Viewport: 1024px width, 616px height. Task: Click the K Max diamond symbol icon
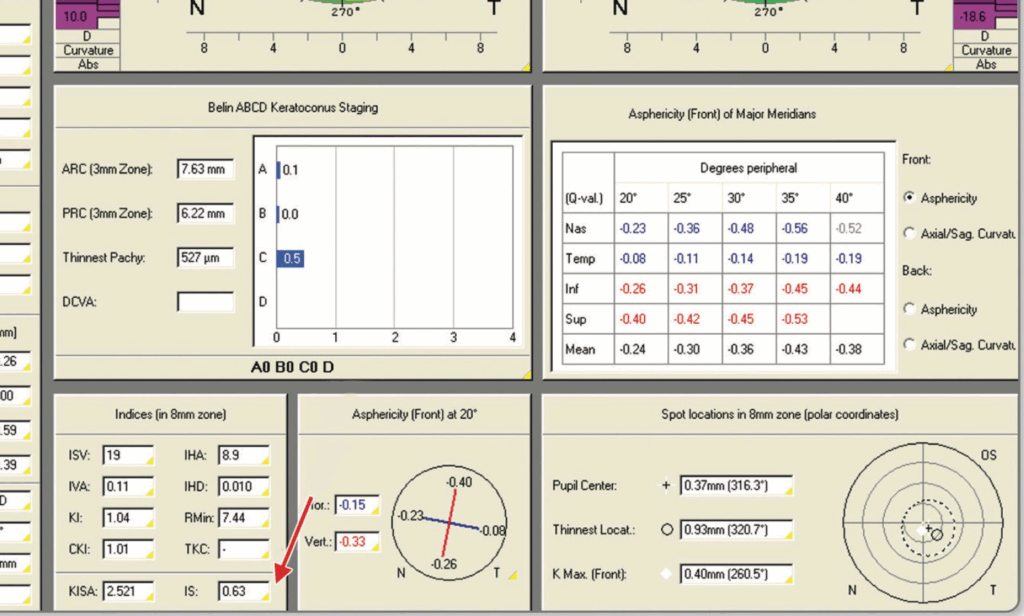(666, 574)
